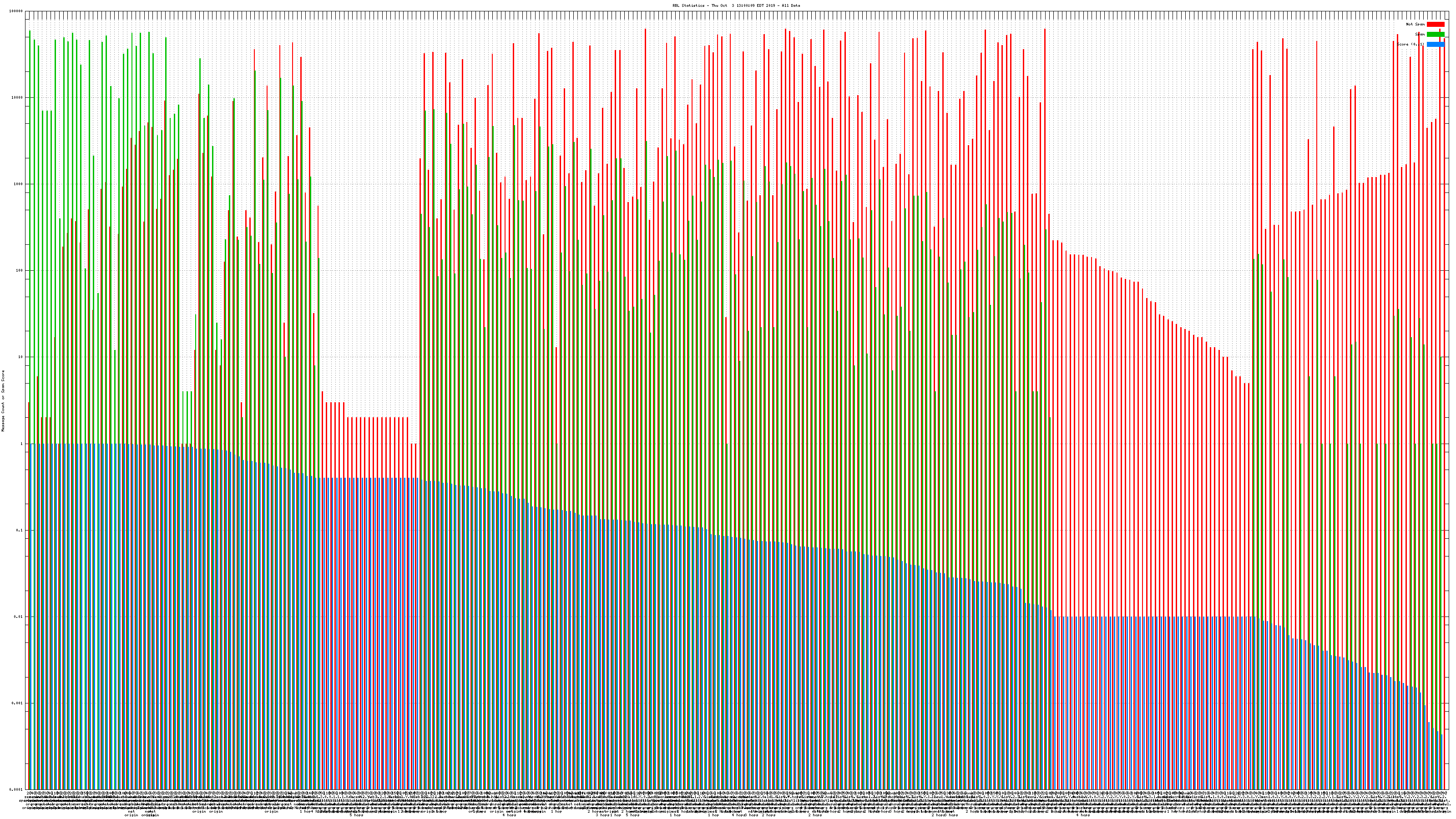This screenshot has width=1456, height=819.
Task: Click the 10 y-axis label
Action: [21, 357]
